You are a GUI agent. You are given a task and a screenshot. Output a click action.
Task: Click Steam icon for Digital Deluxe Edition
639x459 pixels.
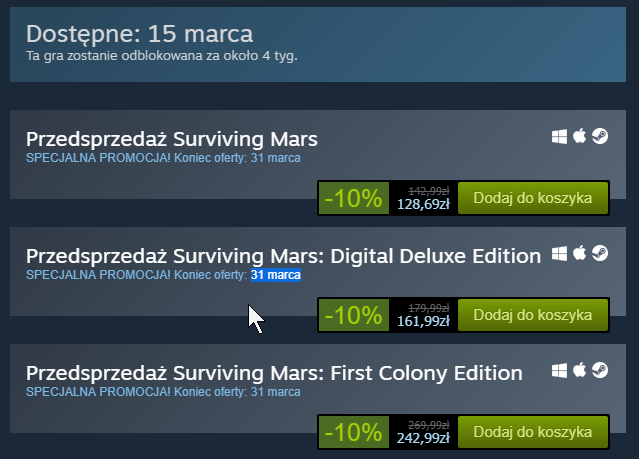click(x=599, y=254)
